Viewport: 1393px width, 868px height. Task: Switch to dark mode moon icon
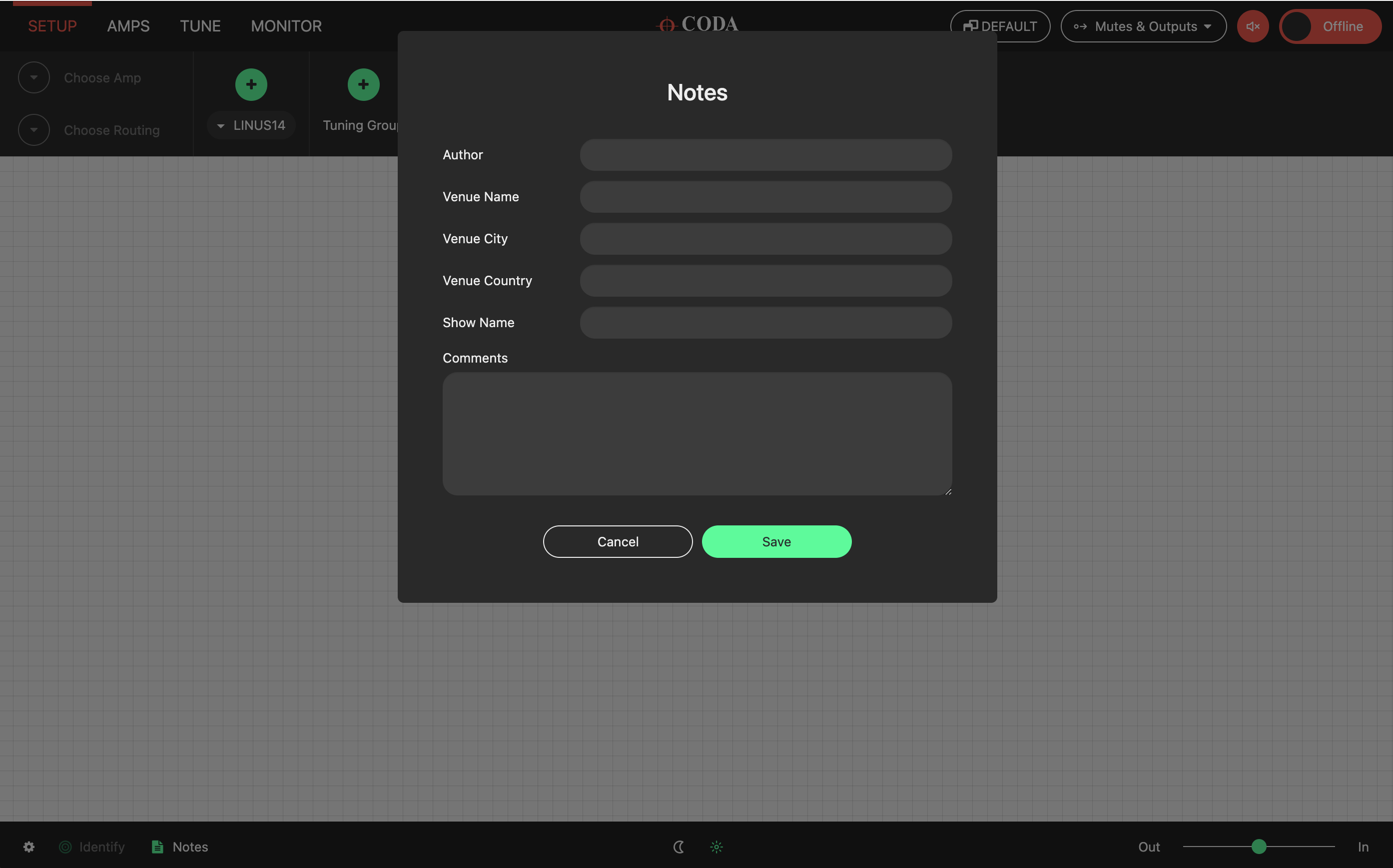[679, 847]
